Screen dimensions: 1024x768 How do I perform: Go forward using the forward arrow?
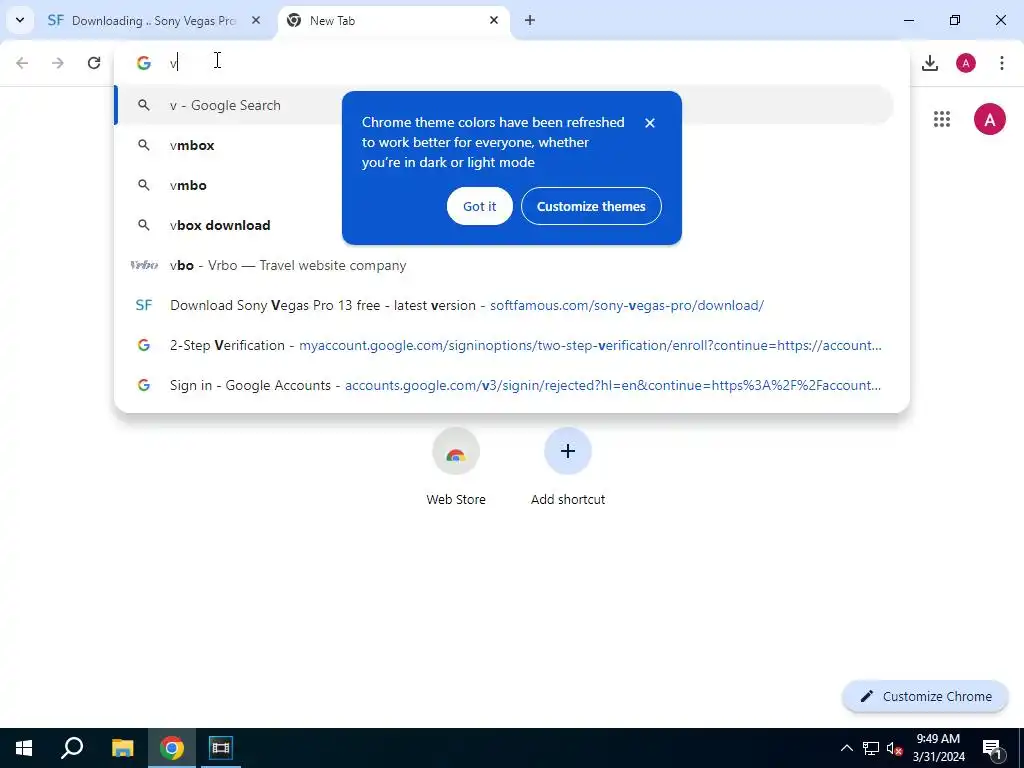click(x=58, y=63)
